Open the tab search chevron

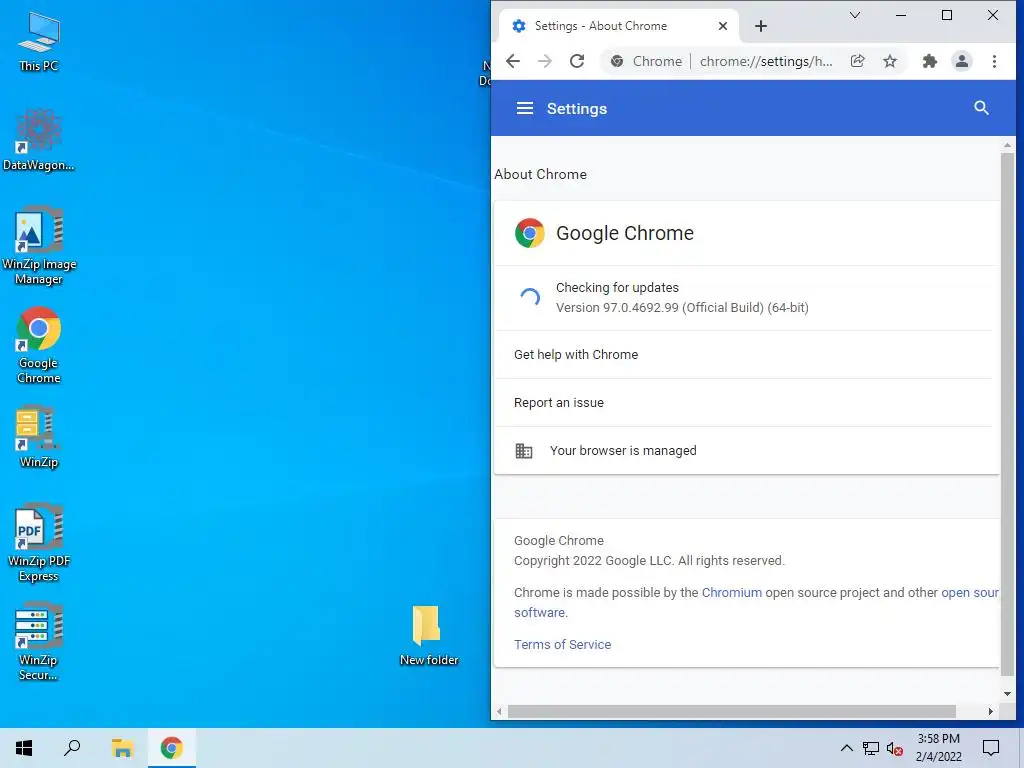[x=855, y=15]
